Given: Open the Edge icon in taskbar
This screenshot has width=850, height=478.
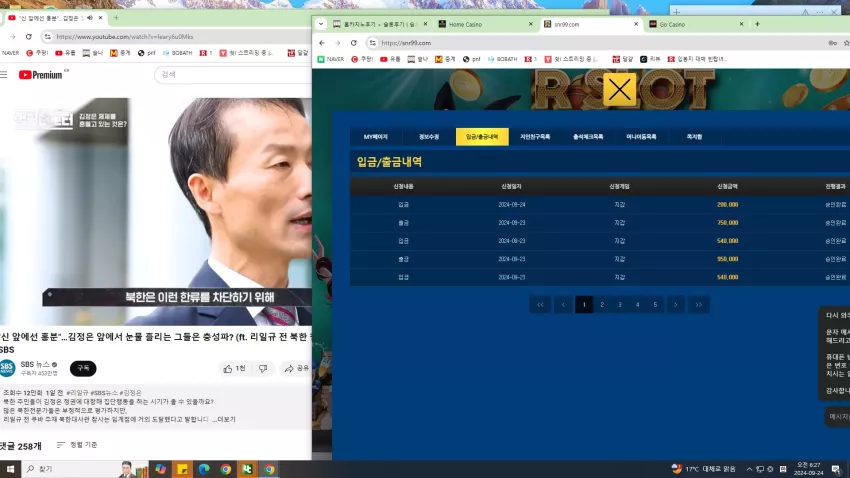Looking at the screenshot, I should click(204, 469).
